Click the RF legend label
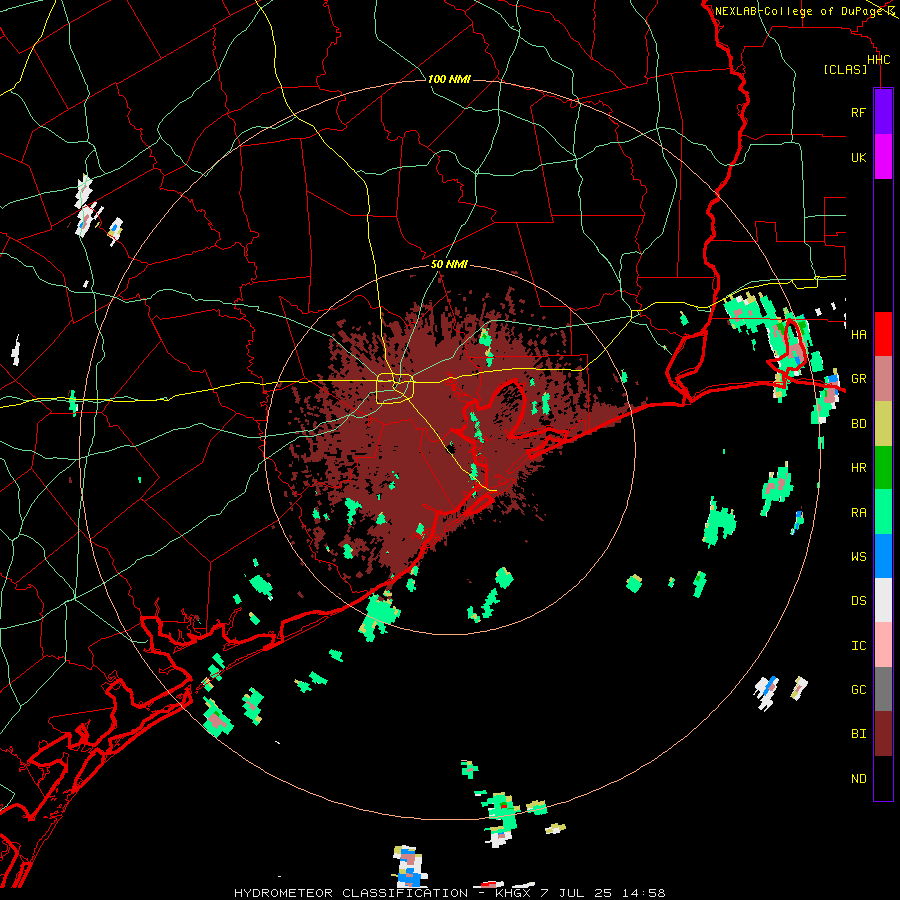Image resolution: width=900 pixels, height=900 pixels. [x=858, y=112]
